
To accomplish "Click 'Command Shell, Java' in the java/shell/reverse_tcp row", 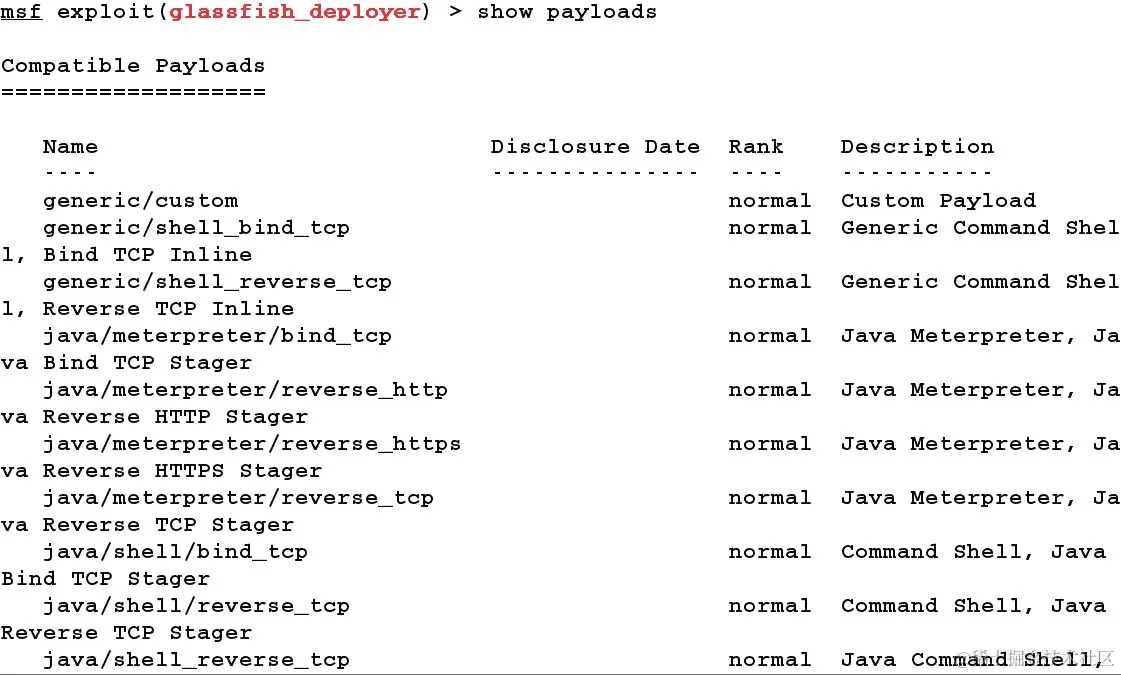I will (974, 606).
